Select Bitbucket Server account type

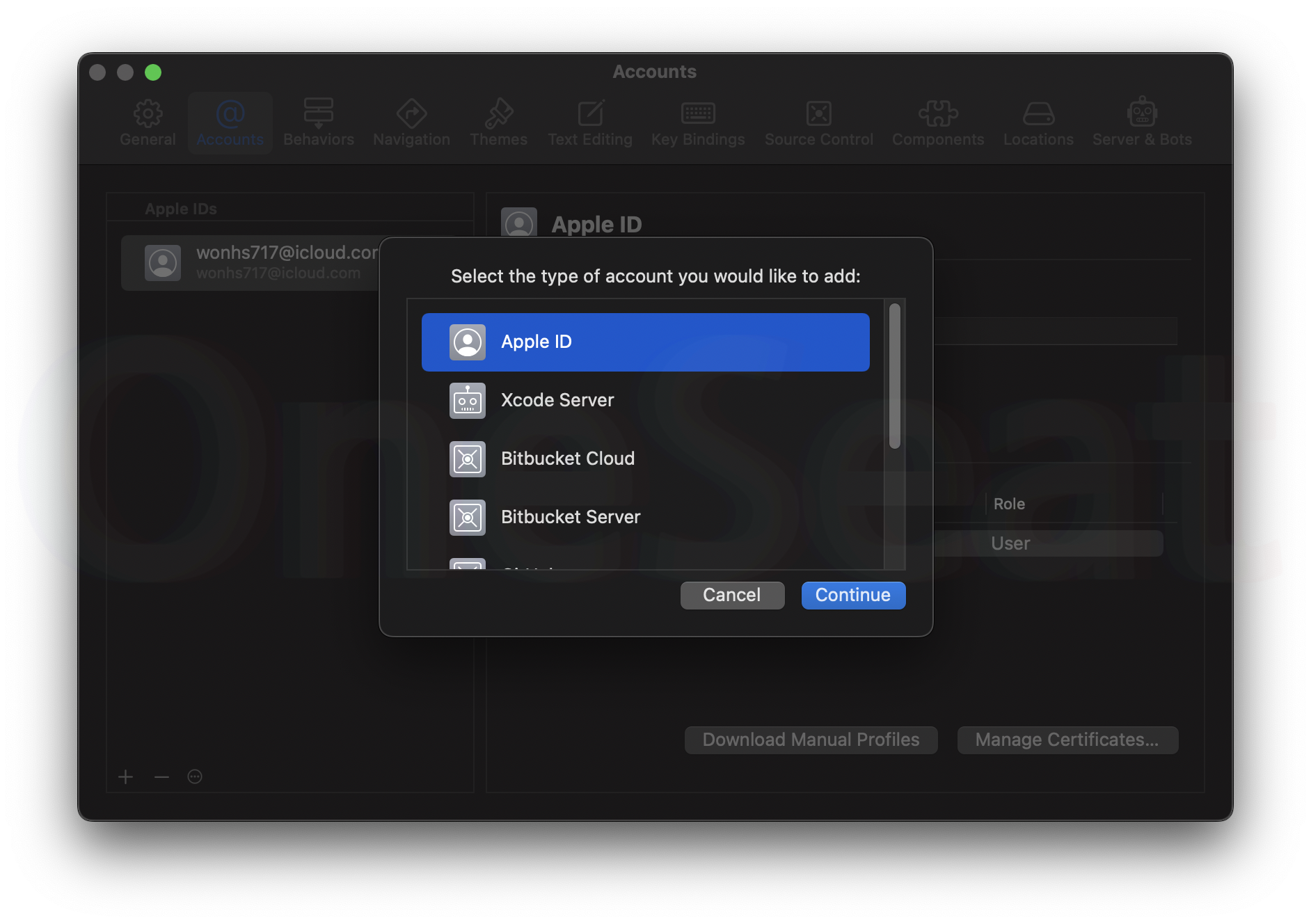pos(645,518)
